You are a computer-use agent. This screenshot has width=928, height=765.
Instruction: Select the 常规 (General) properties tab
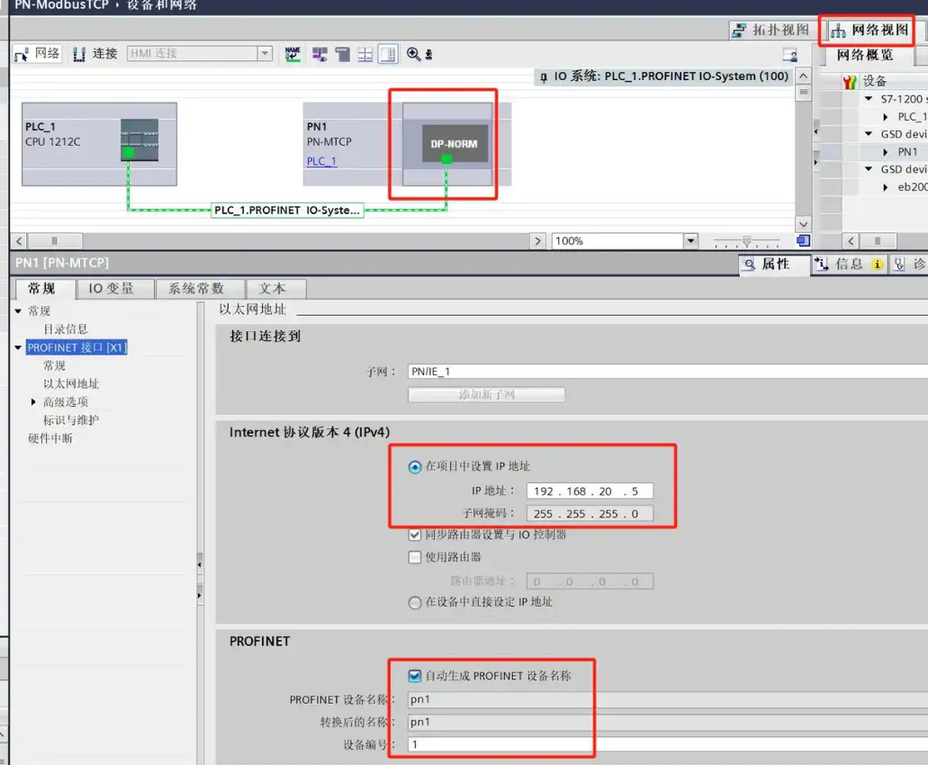[42, 289]
